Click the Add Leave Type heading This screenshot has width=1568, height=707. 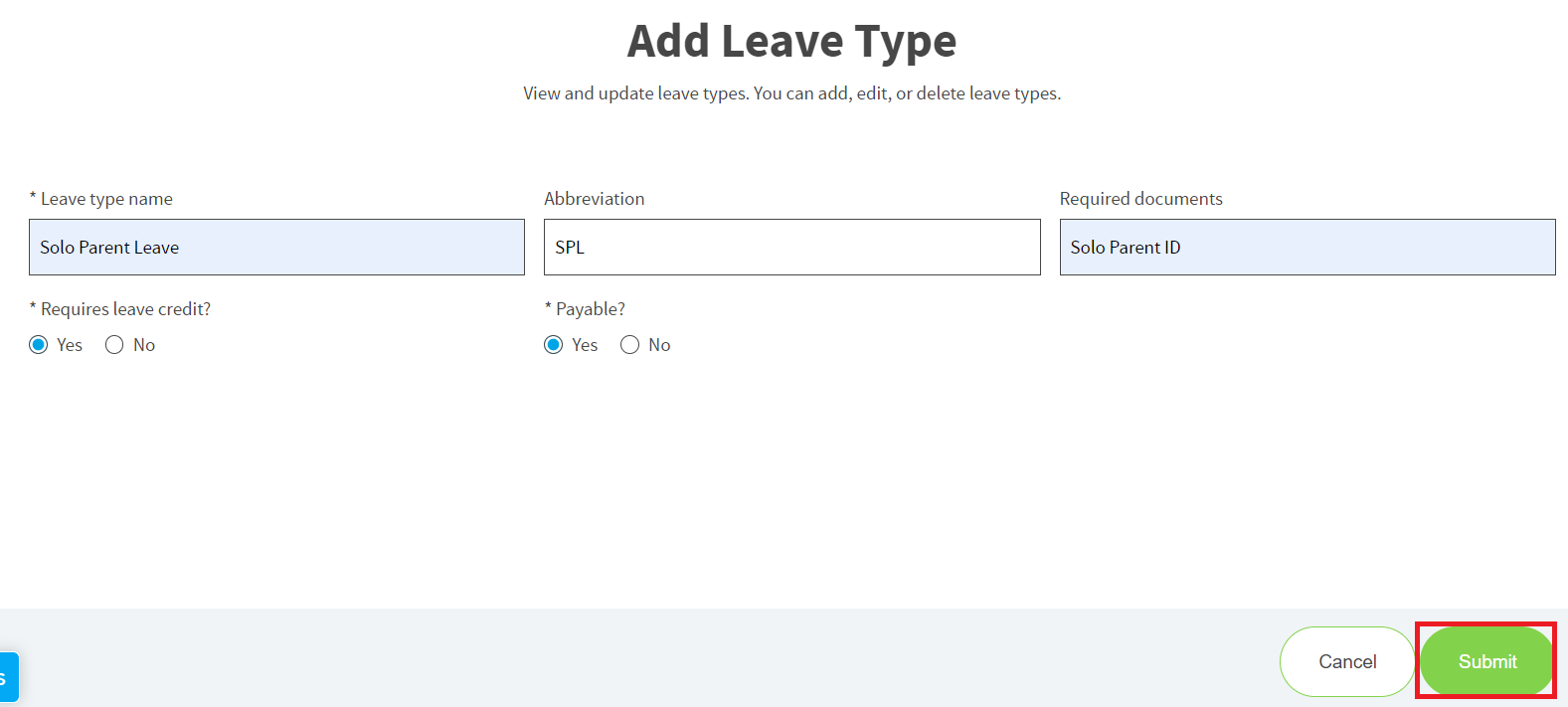point(791,42)
